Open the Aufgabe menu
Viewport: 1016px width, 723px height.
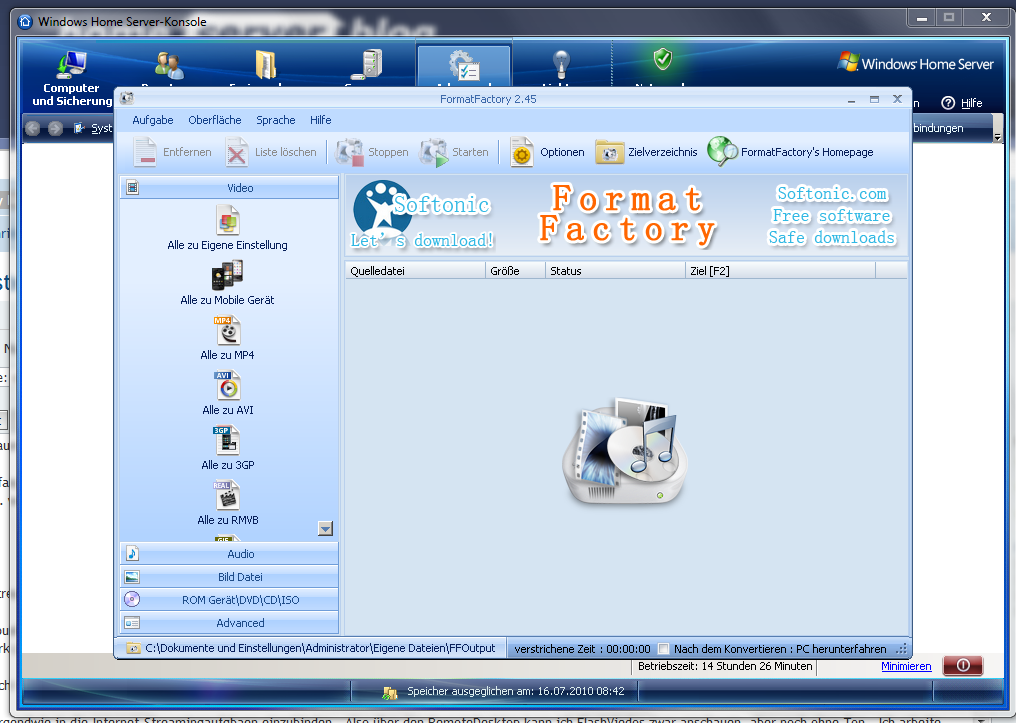point(153,120)
